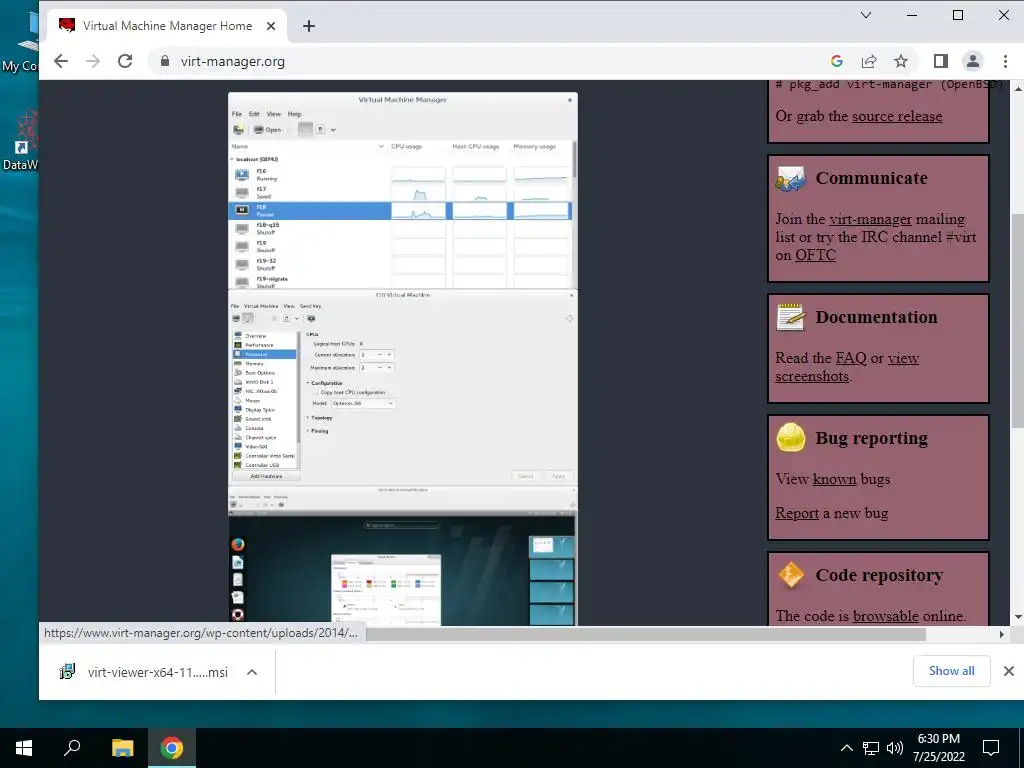The height and width of the screenshot is (768, 1024).
Task: Open the Chrome profile avatar
Action: 972,61
